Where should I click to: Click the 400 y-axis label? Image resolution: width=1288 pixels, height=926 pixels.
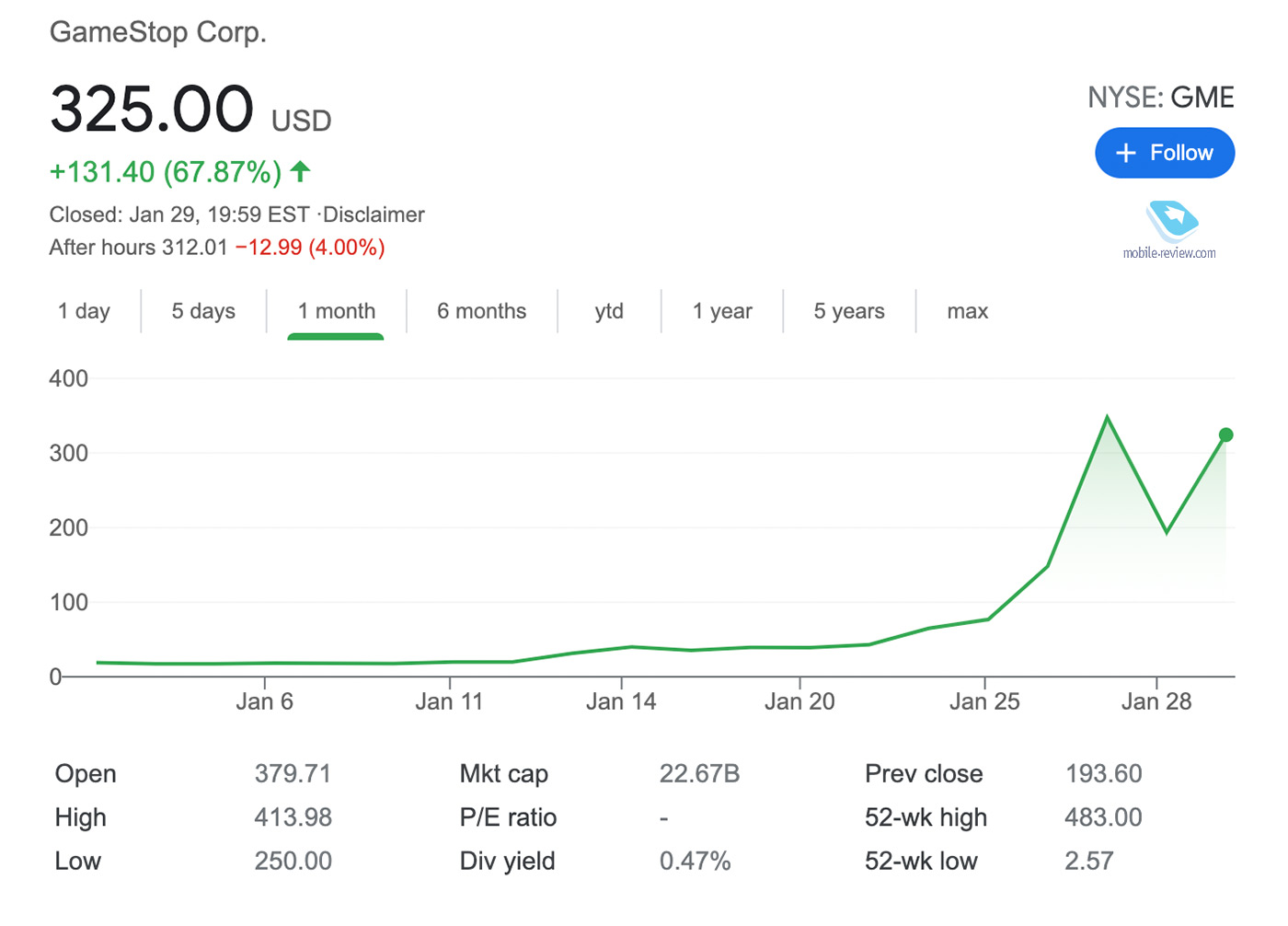click(x=69, y=378)
